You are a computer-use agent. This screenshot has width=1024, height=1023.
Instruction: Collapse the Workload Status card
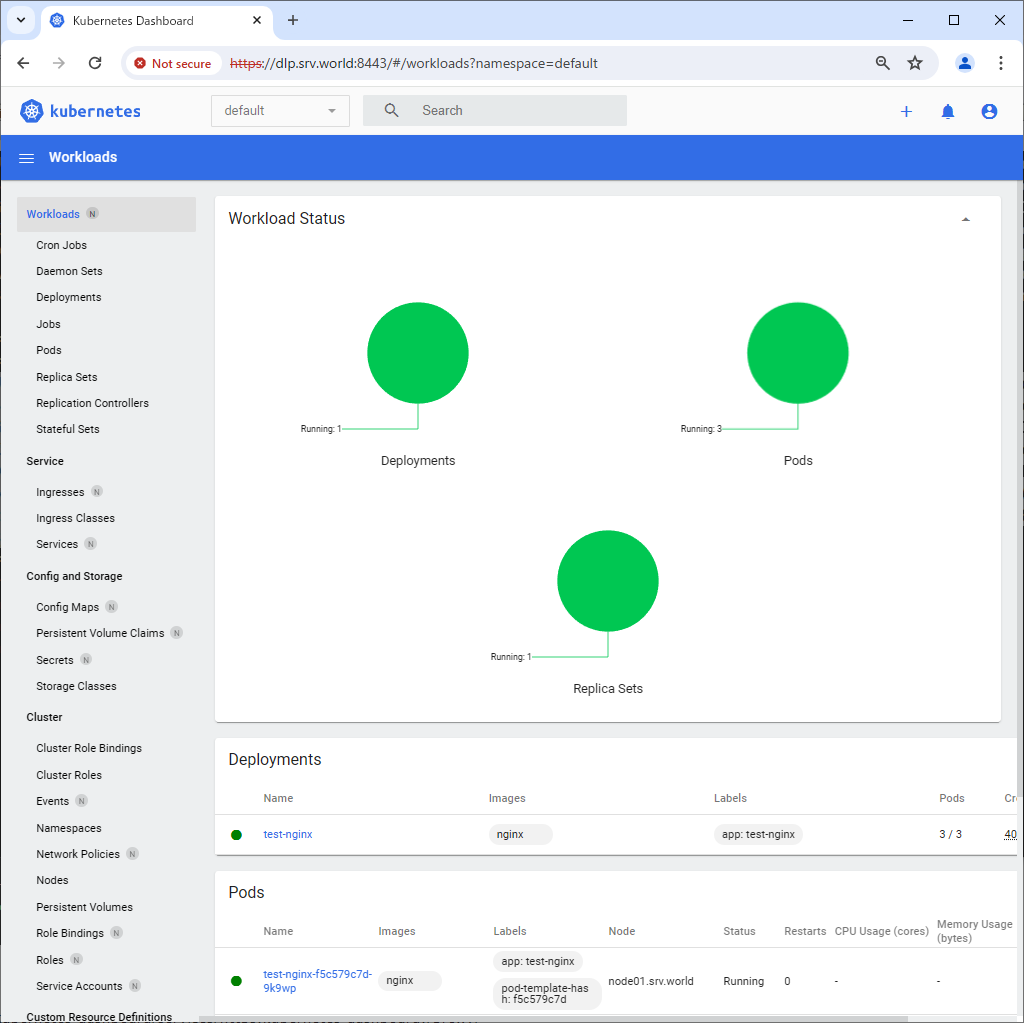coord(965,219)
